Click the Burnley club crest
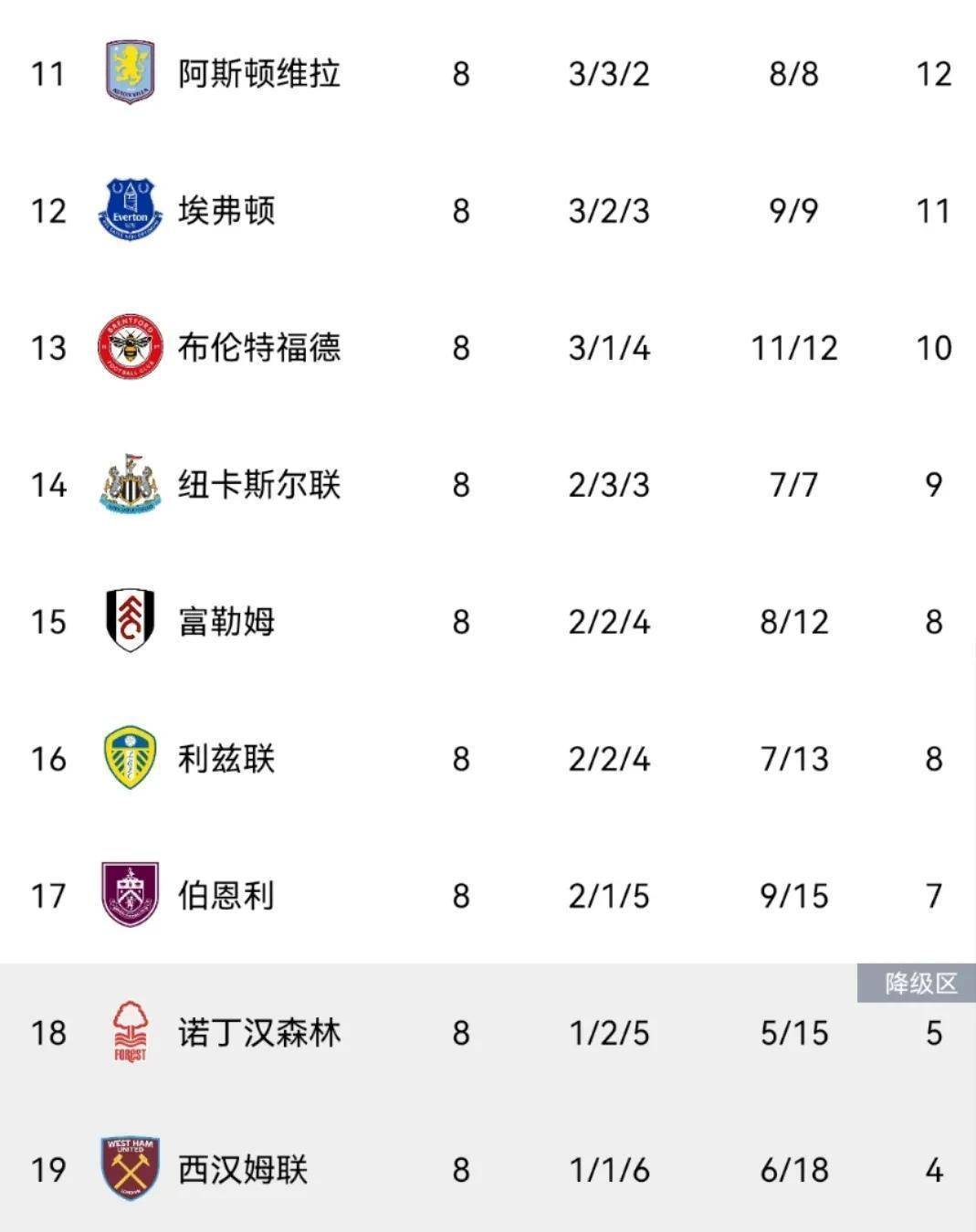The image size is (976, 1232). coord(130,895)
